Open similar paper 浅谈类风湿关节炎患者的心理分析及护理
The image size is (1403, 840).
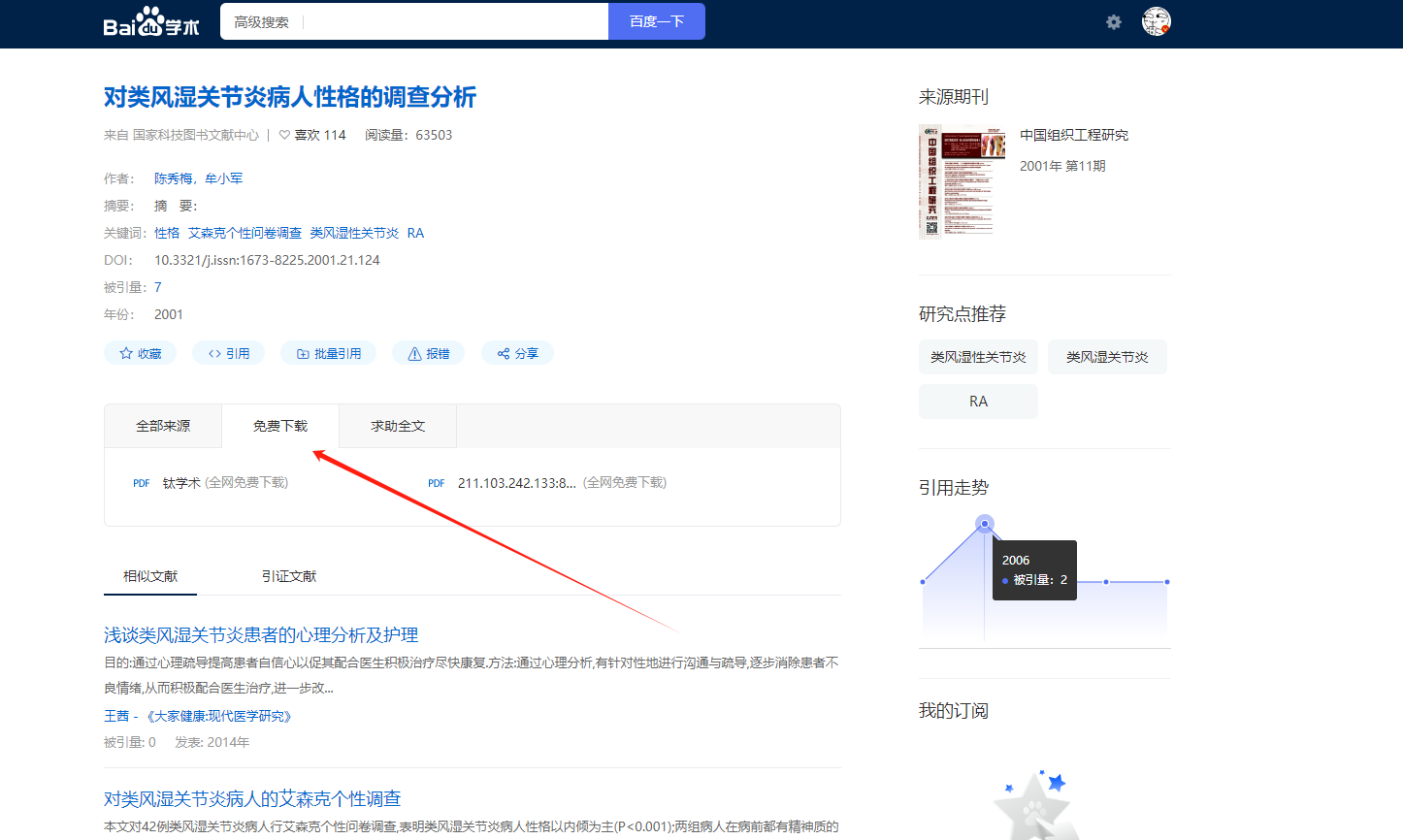point(261,634)
